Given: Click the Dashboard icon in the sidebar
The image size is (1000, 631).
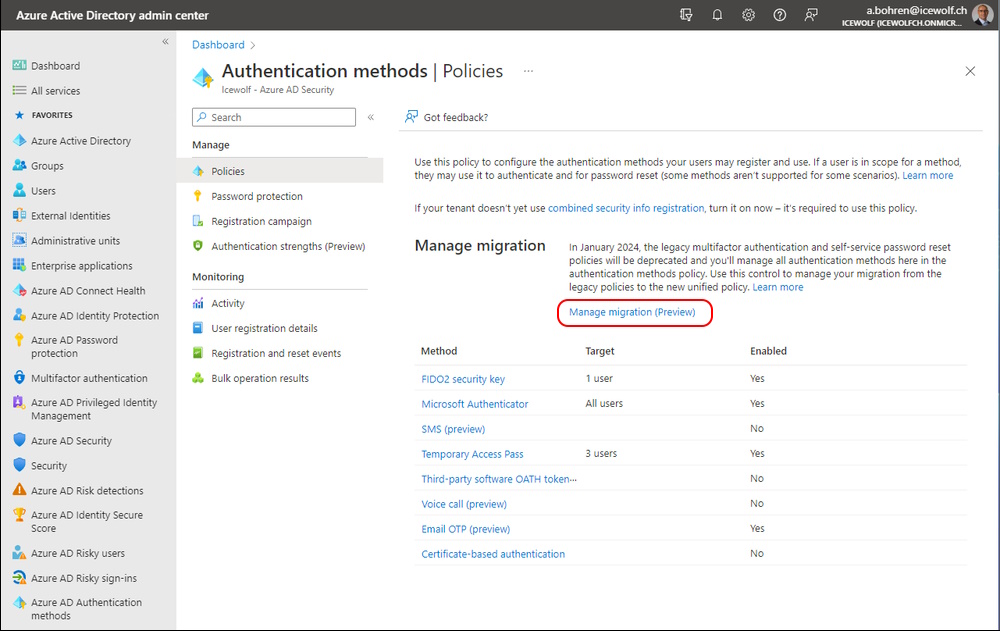Looking at the screenshot, I should [x=19, y=65].
